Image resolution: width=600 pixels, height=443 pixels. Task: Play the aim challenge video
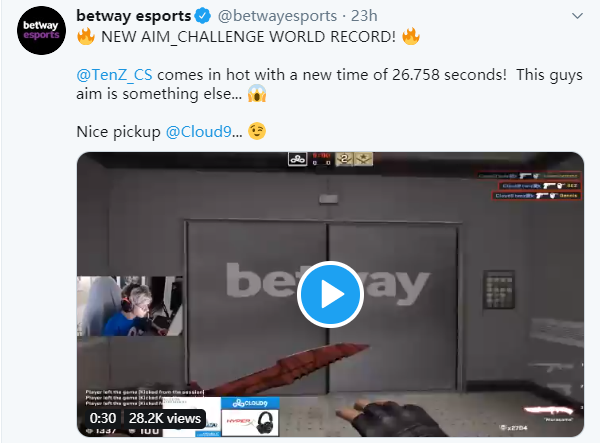[x=330, y=294]
